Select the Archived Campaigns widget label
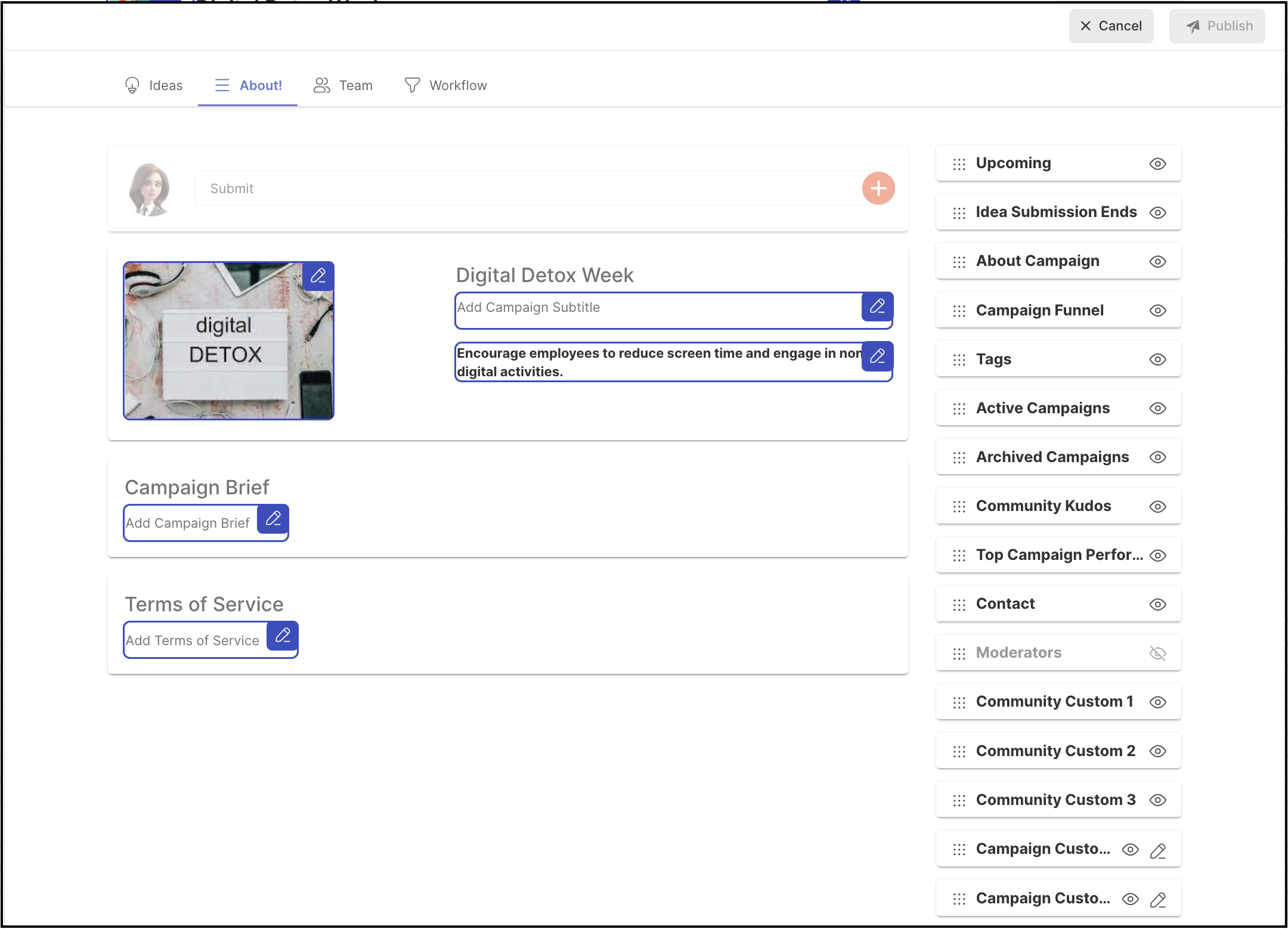This screenshot has width=1288, height=929. coord(1052,457)
